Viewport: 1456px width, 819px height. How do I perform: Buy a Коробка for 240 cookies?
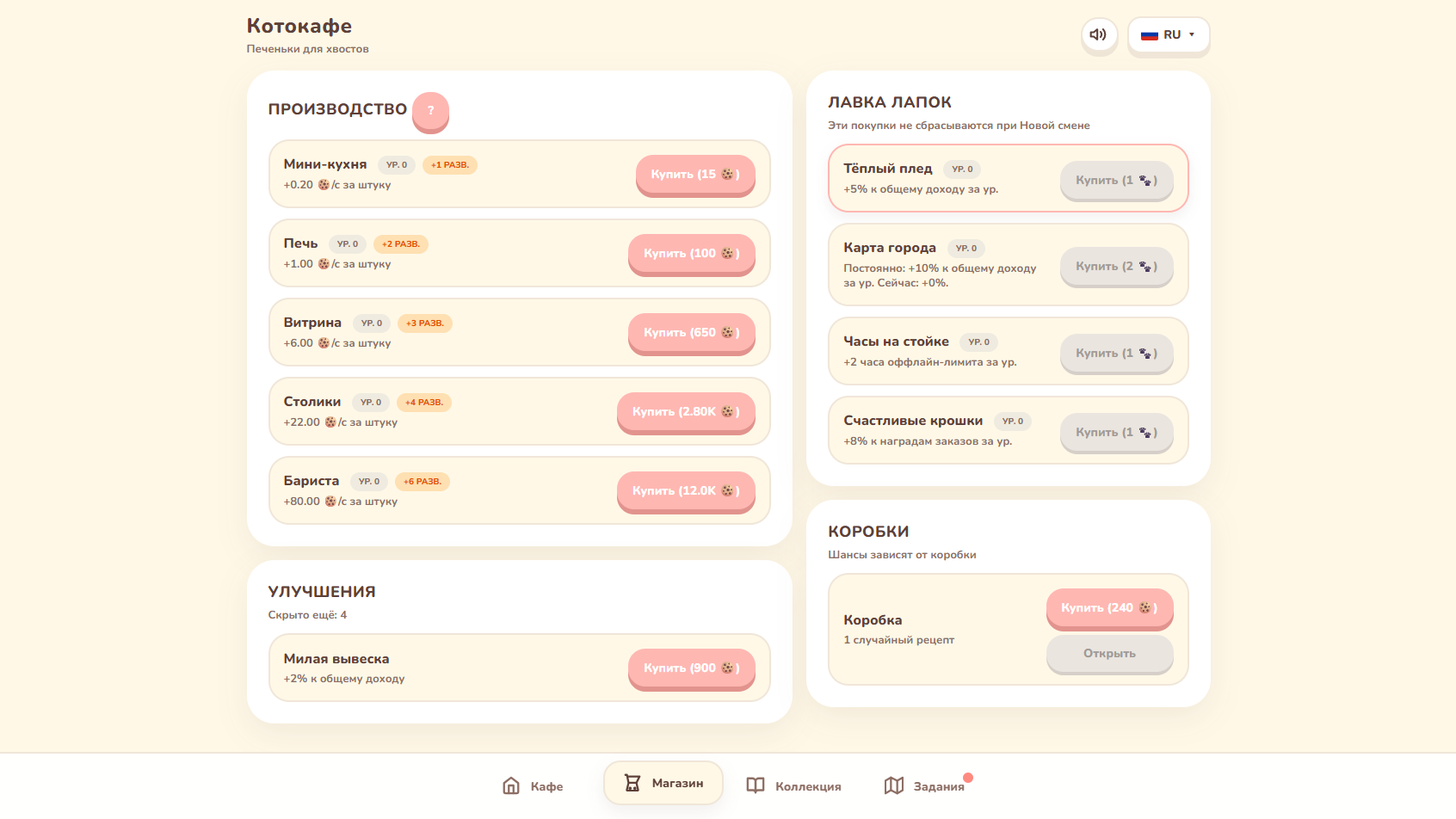pos(1110,608)
